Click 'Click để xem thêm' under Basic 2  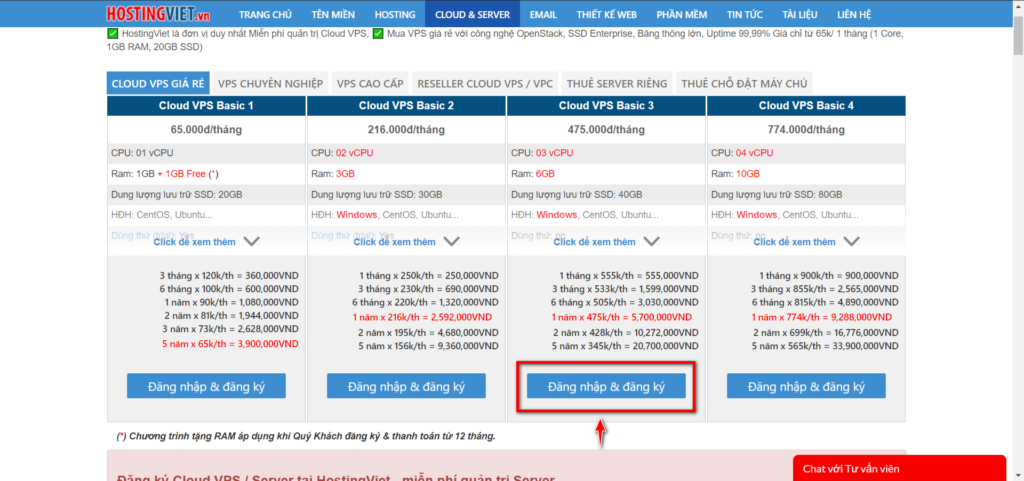tap(394, 241)
